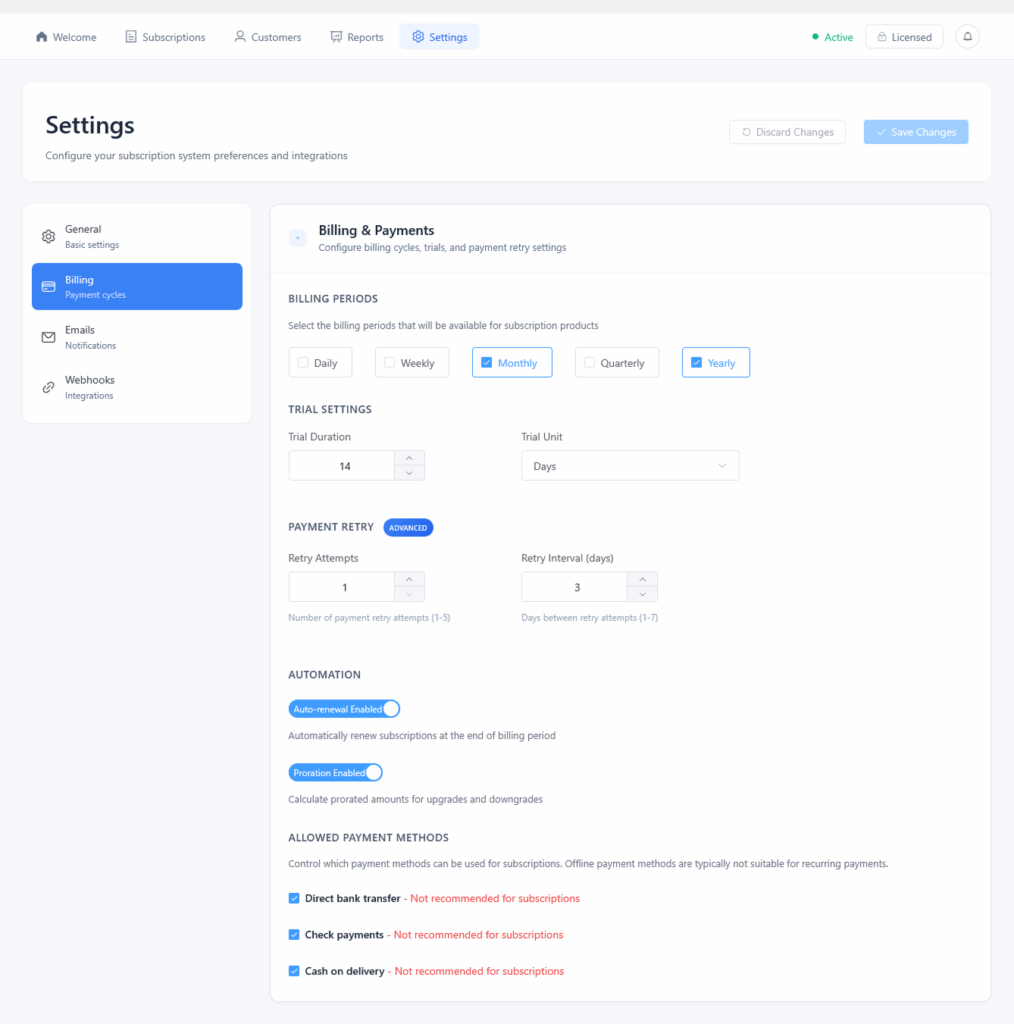The width and height of the screenshot is (1014, 1024).
Task: Click the Billing credit card icon
Action: [48, 287]
